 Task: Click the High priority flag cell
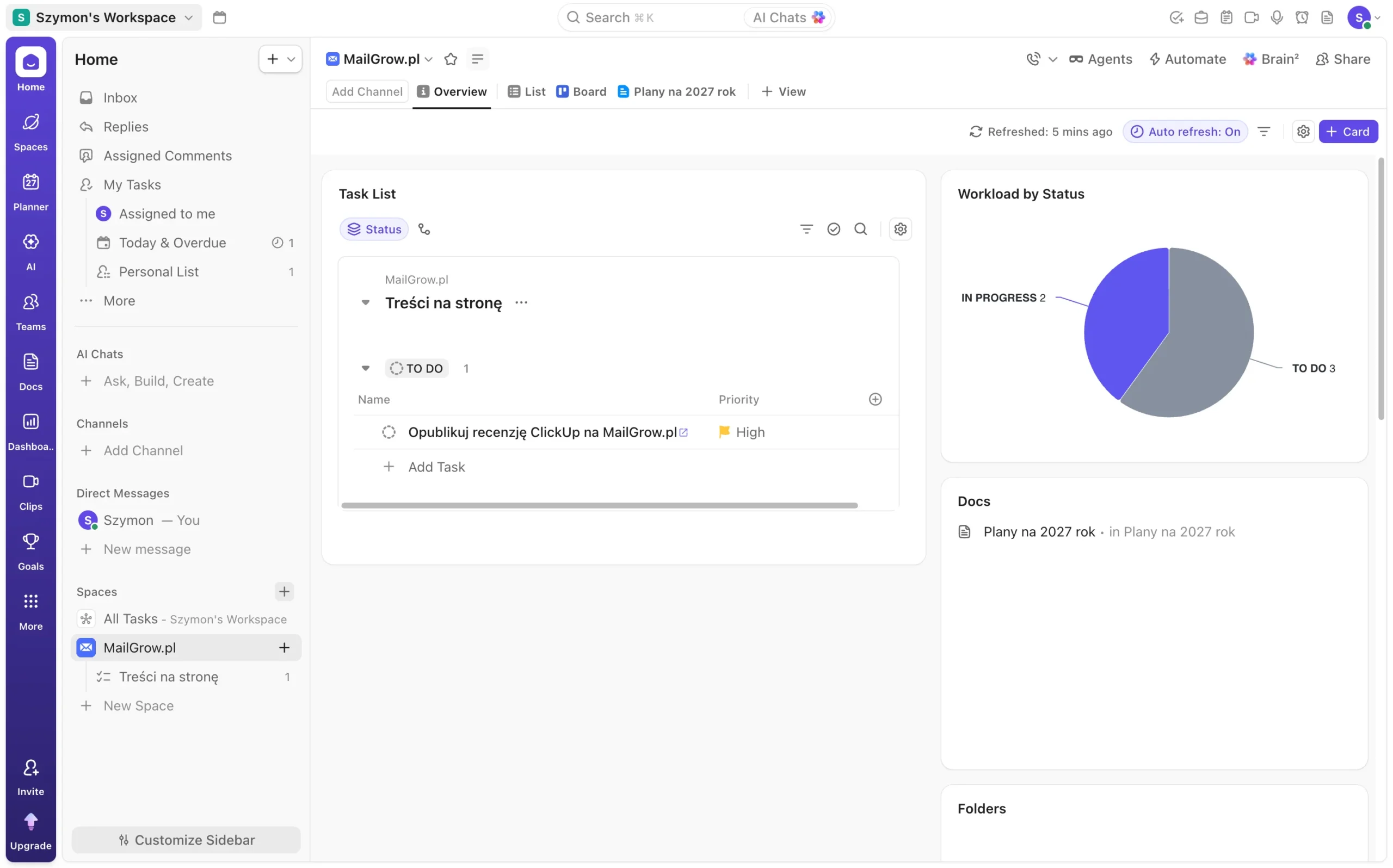742,432
